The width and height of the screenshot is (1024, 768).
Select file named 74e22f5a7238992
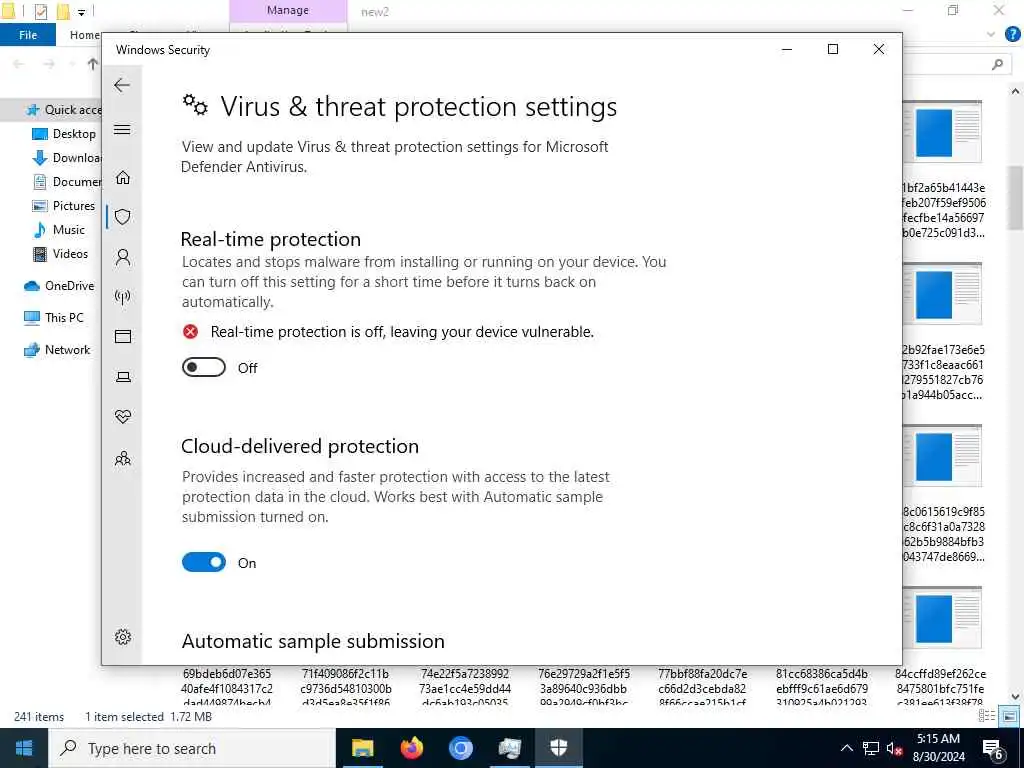(464, 688)
